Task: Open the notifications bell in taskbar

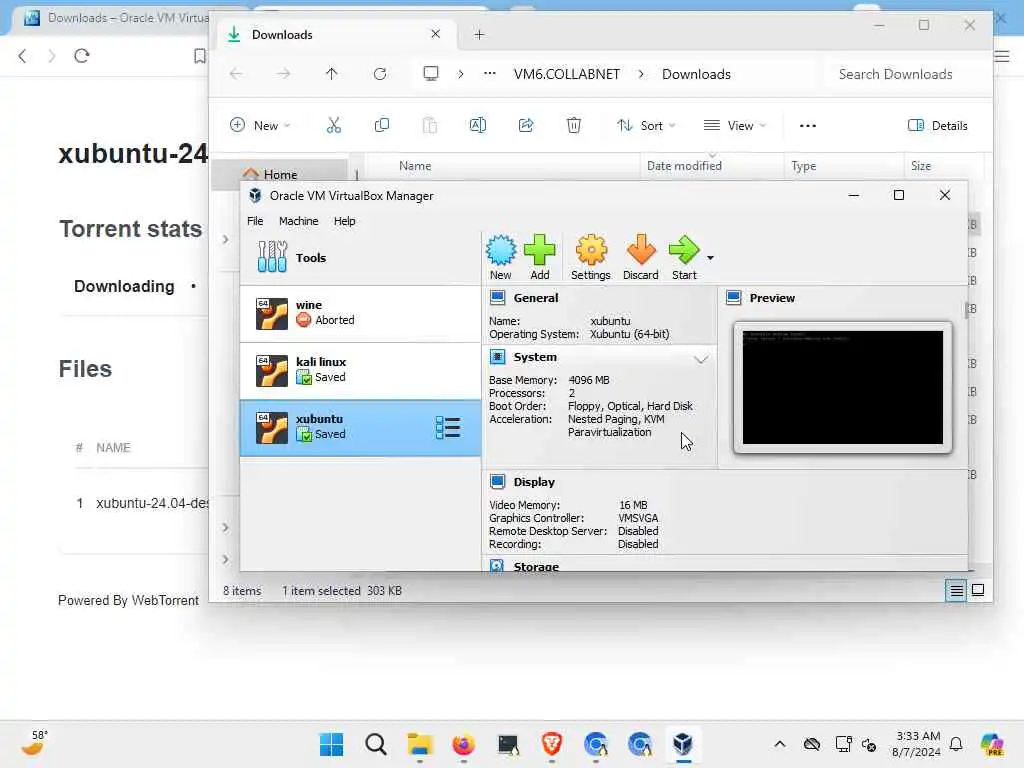Action: [956, 744]
